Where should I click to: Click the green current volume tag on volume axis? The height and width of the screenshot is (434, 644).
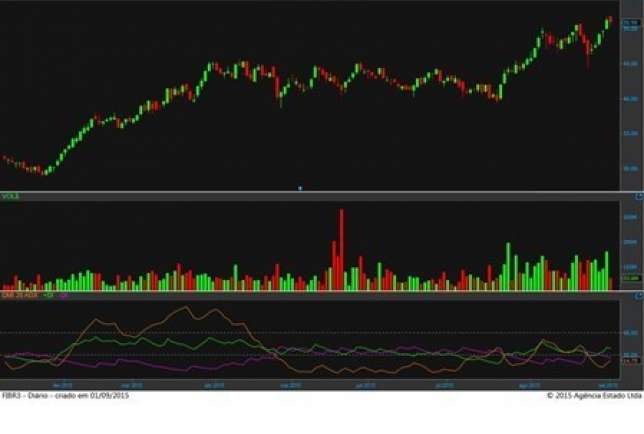[630, 279]
